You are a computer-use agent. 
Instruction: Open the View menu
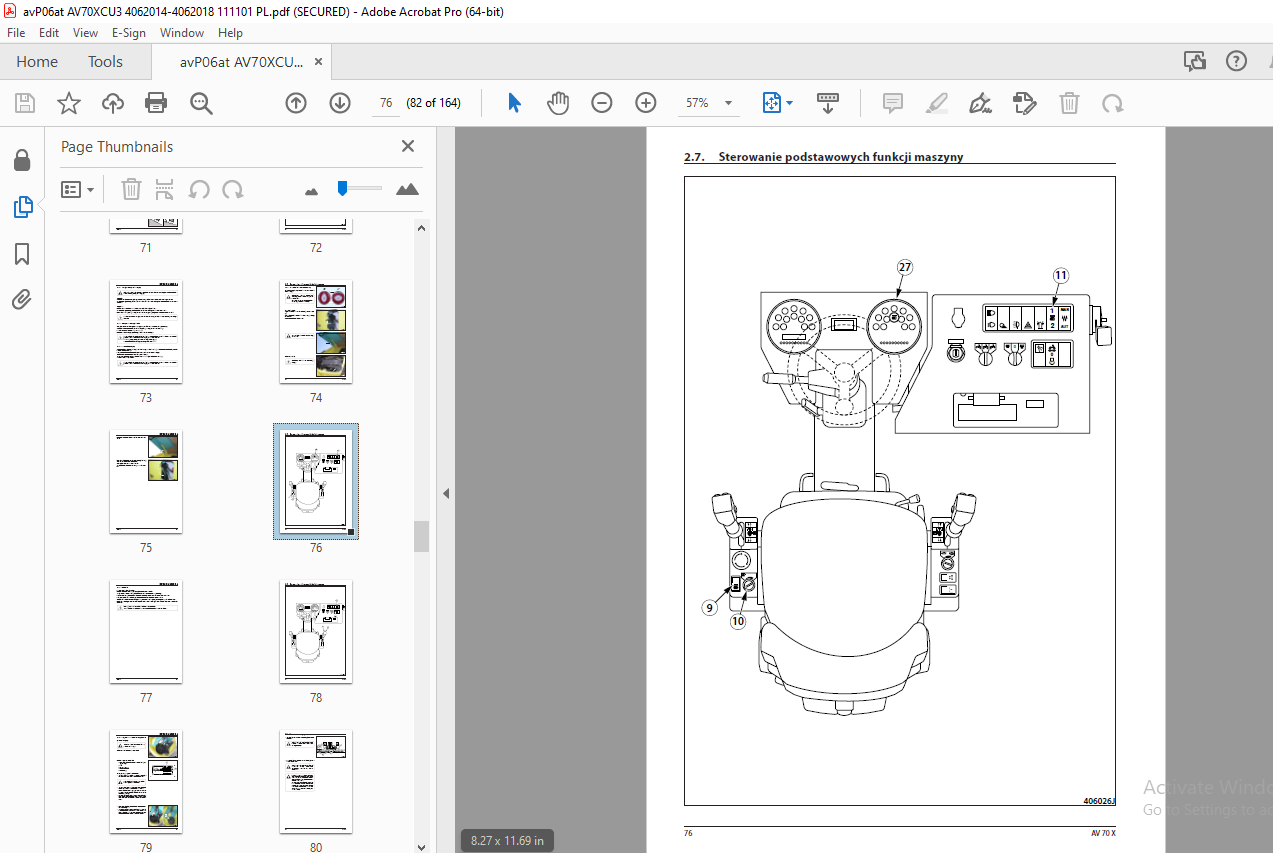point(86,33)
